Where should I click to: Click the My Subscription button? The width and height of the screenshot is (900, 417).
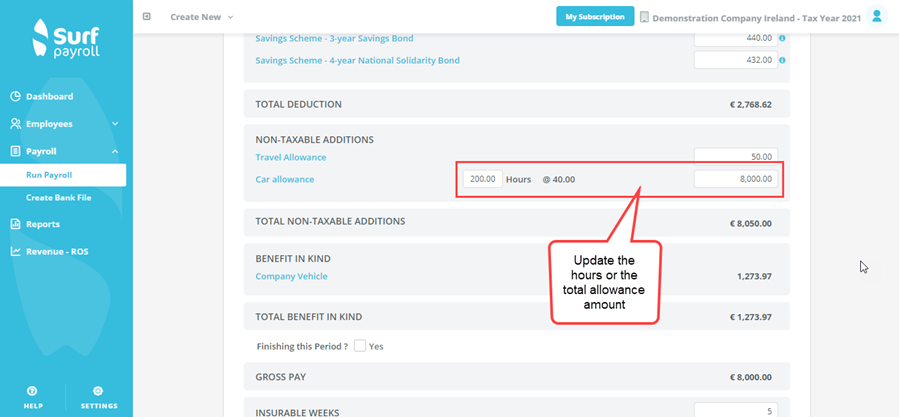pos(594,17)
